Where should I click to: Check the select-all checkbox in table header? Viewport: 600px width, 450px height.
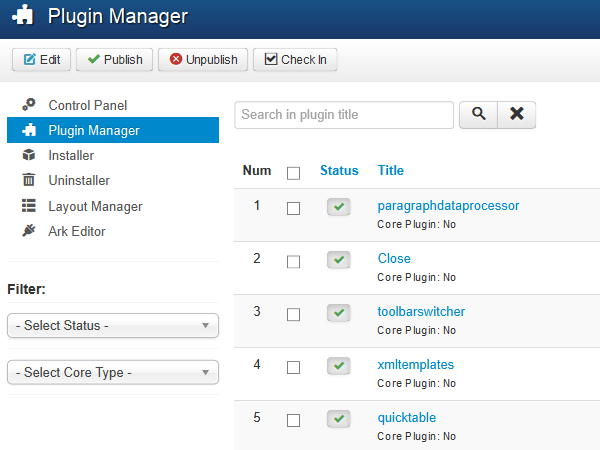tap(293, 173)
